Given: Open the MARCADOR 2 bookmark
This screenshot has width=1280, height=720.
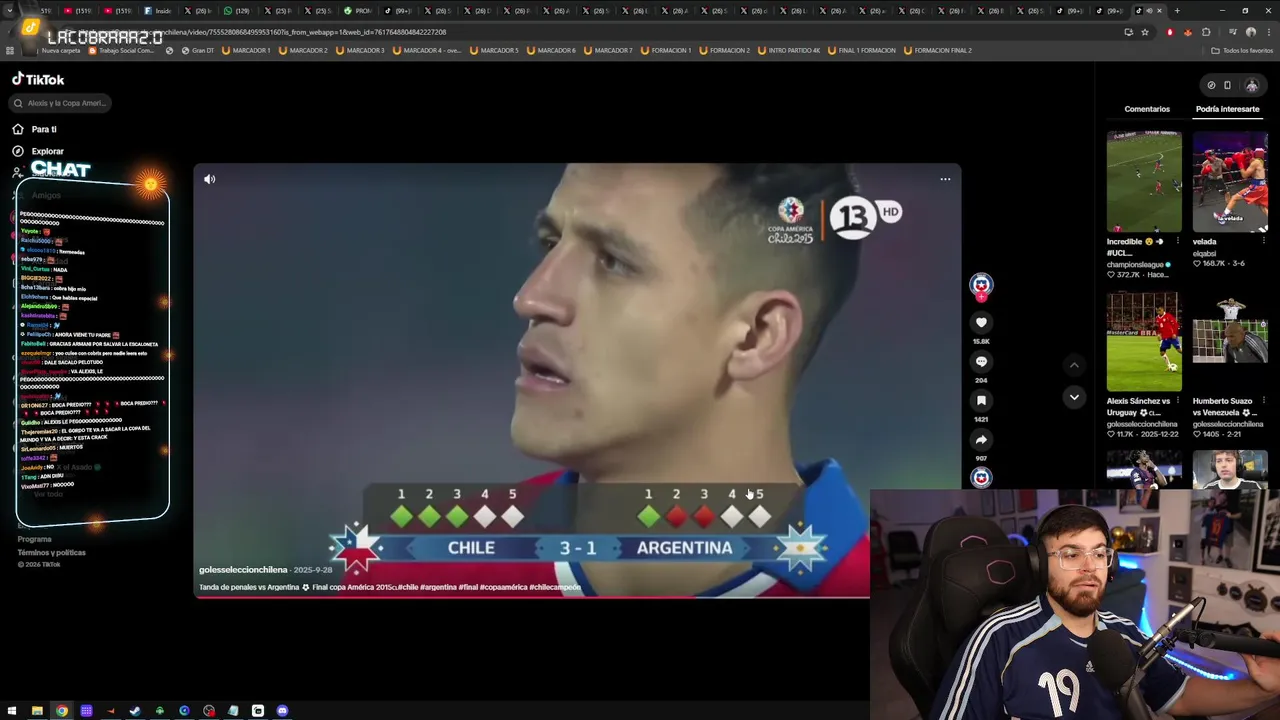Looking at the screenshot, I should pyautogui.click(x=303, y=50).
